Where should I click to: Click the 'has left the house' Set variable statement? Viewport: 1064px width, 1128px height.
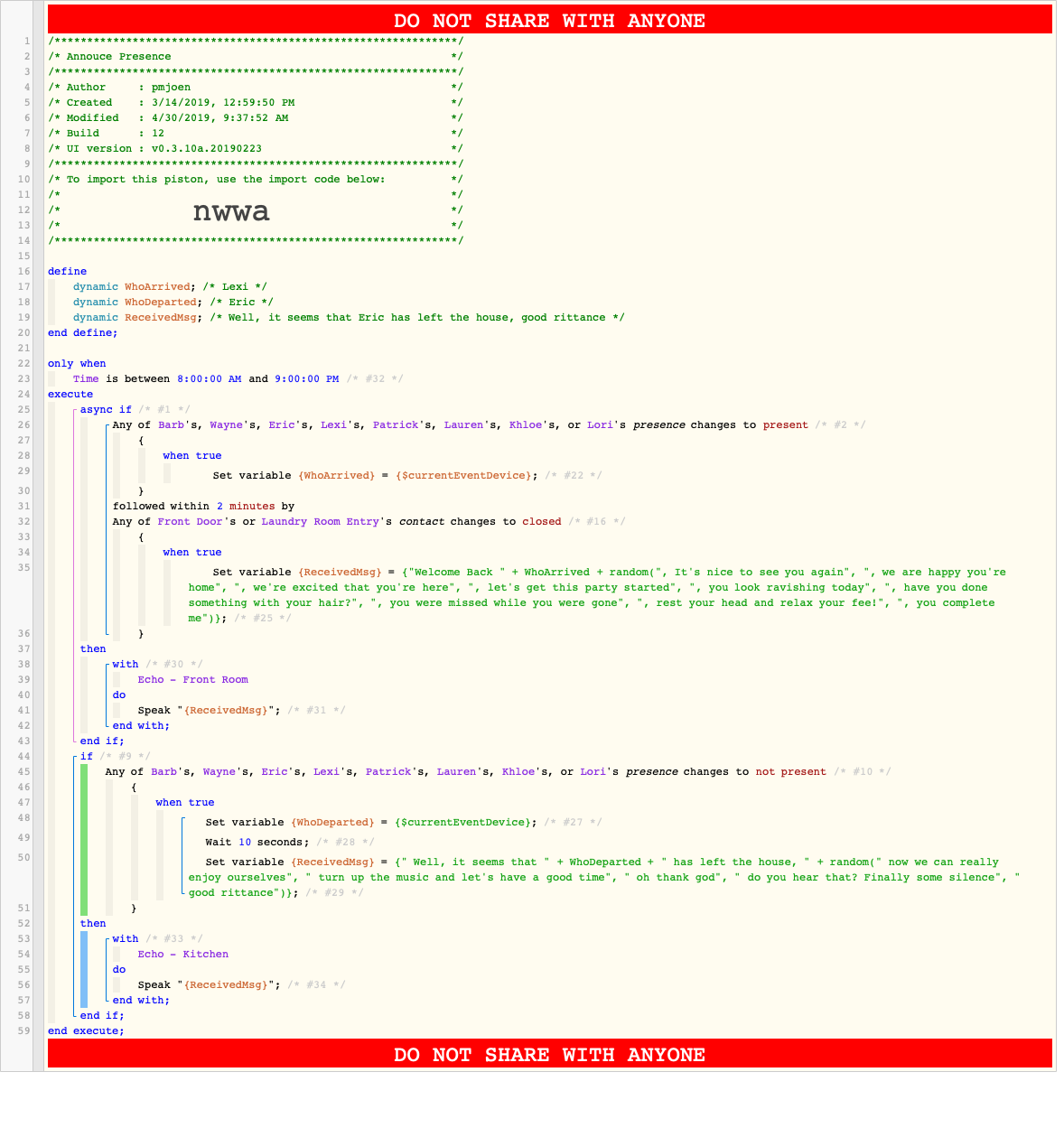[x=604, y=877]
